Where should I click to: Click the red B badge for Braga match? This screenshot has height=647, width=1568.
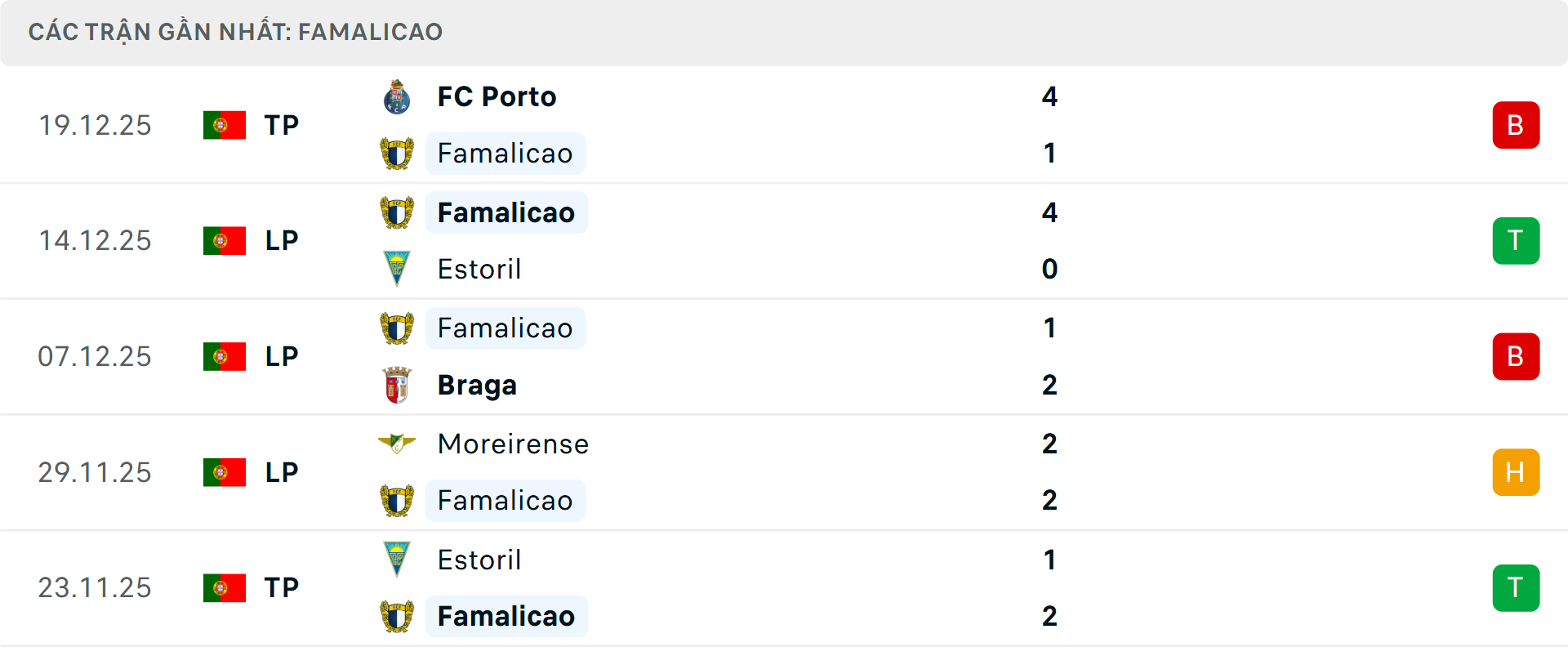(1516, 357)
